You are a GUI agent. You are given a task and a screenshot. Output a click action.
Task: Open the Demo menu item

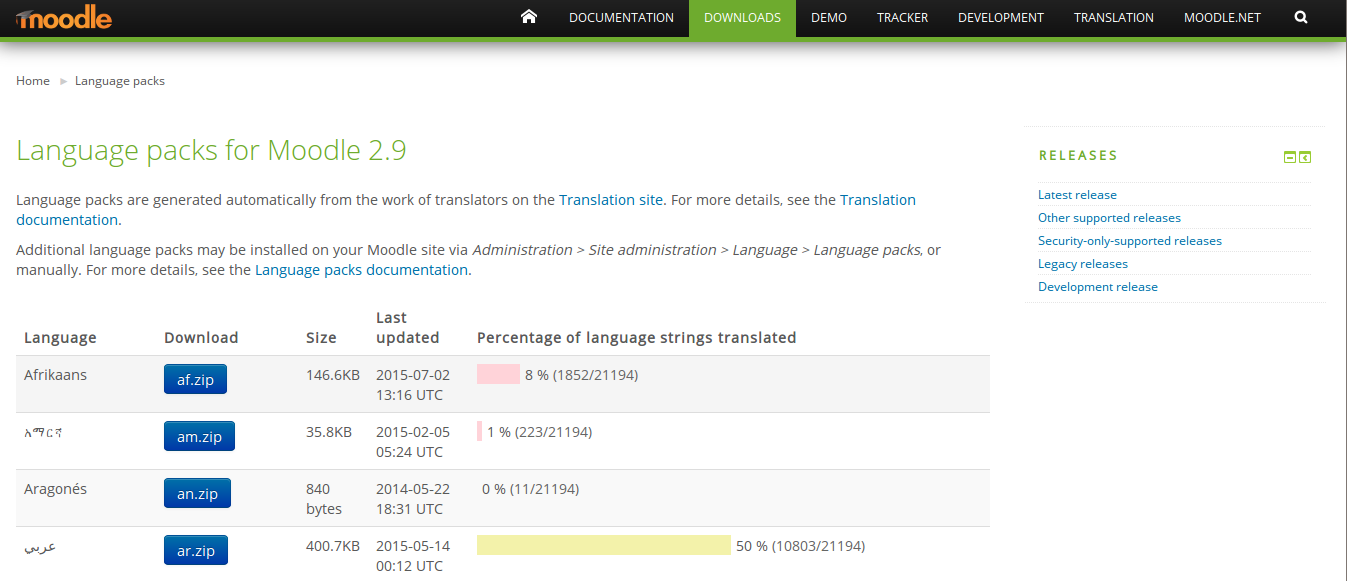(829, 18)
